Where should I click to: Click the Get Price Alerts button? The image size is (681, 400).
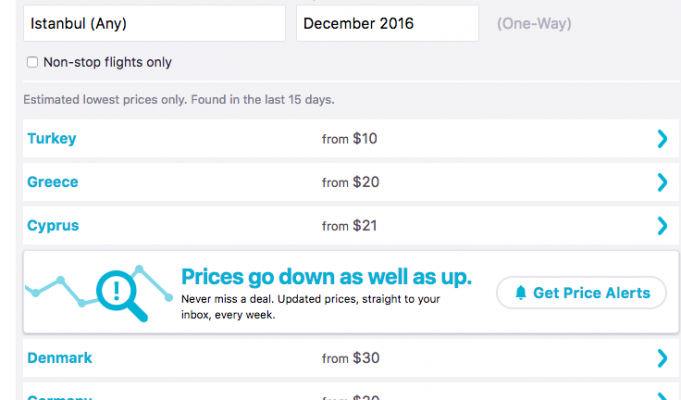pos(581,293)
